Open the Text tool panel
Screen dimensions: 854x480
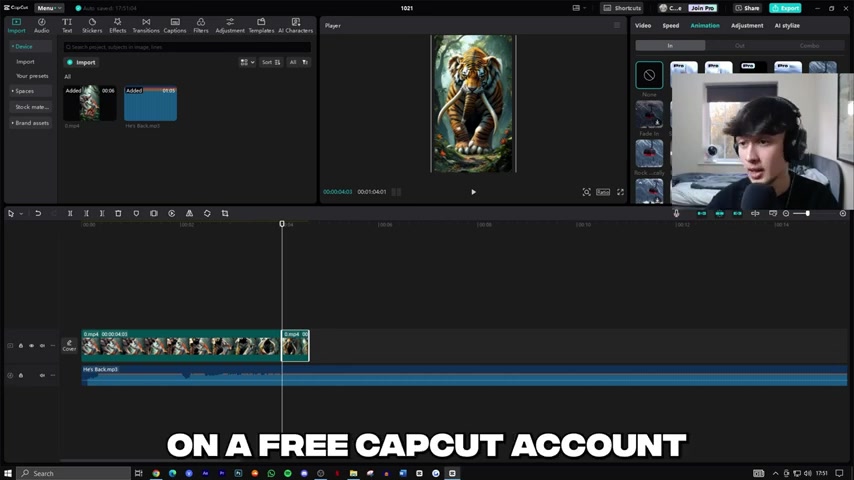click(67, 26)
